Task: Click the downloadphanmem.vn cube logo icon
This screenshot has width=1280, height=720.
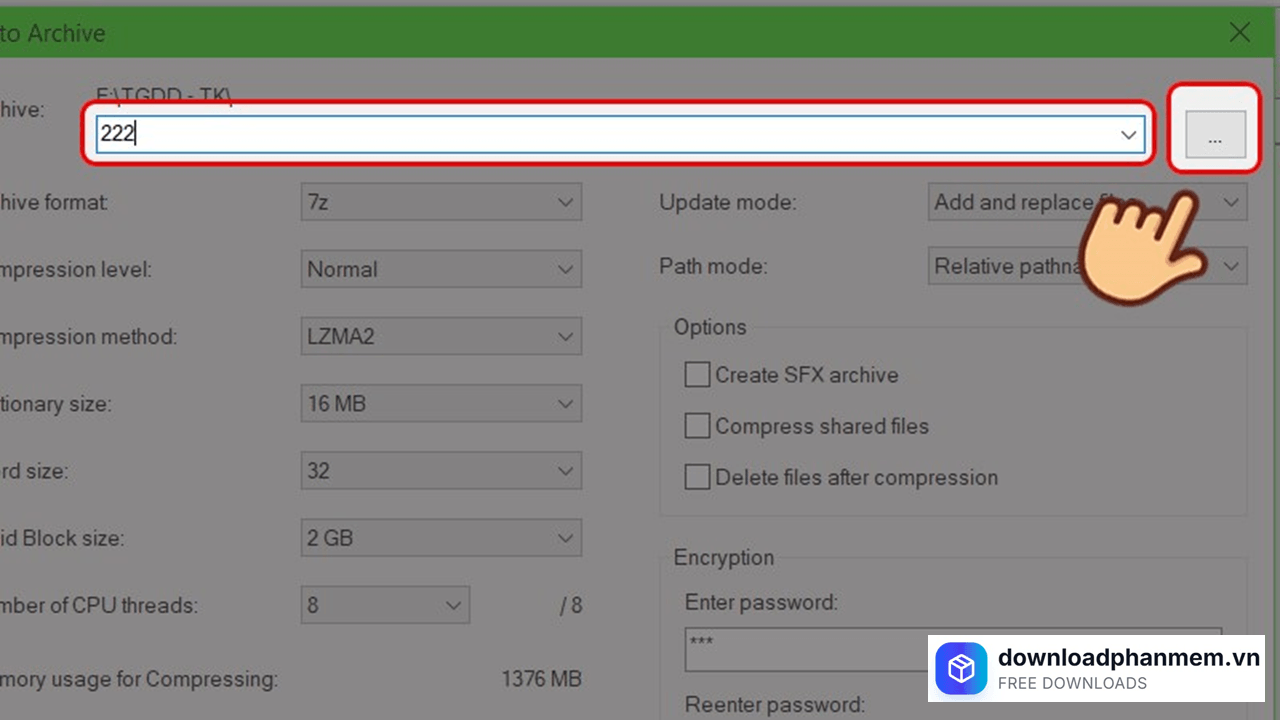Action: (x=961, y=668)
